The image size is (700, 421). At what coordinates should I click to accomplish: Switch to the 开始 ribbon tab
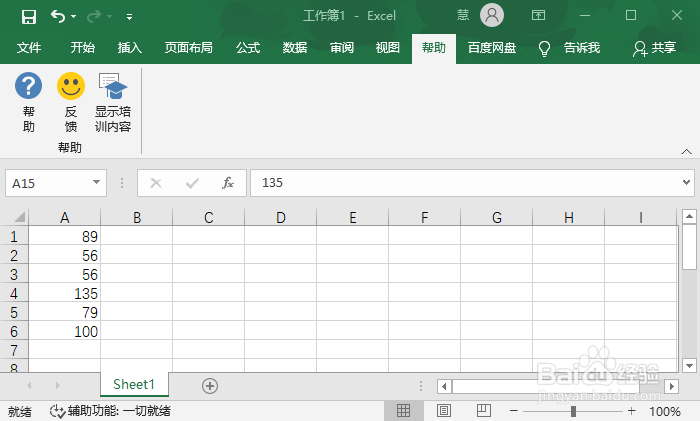click(x=83, y=47)
